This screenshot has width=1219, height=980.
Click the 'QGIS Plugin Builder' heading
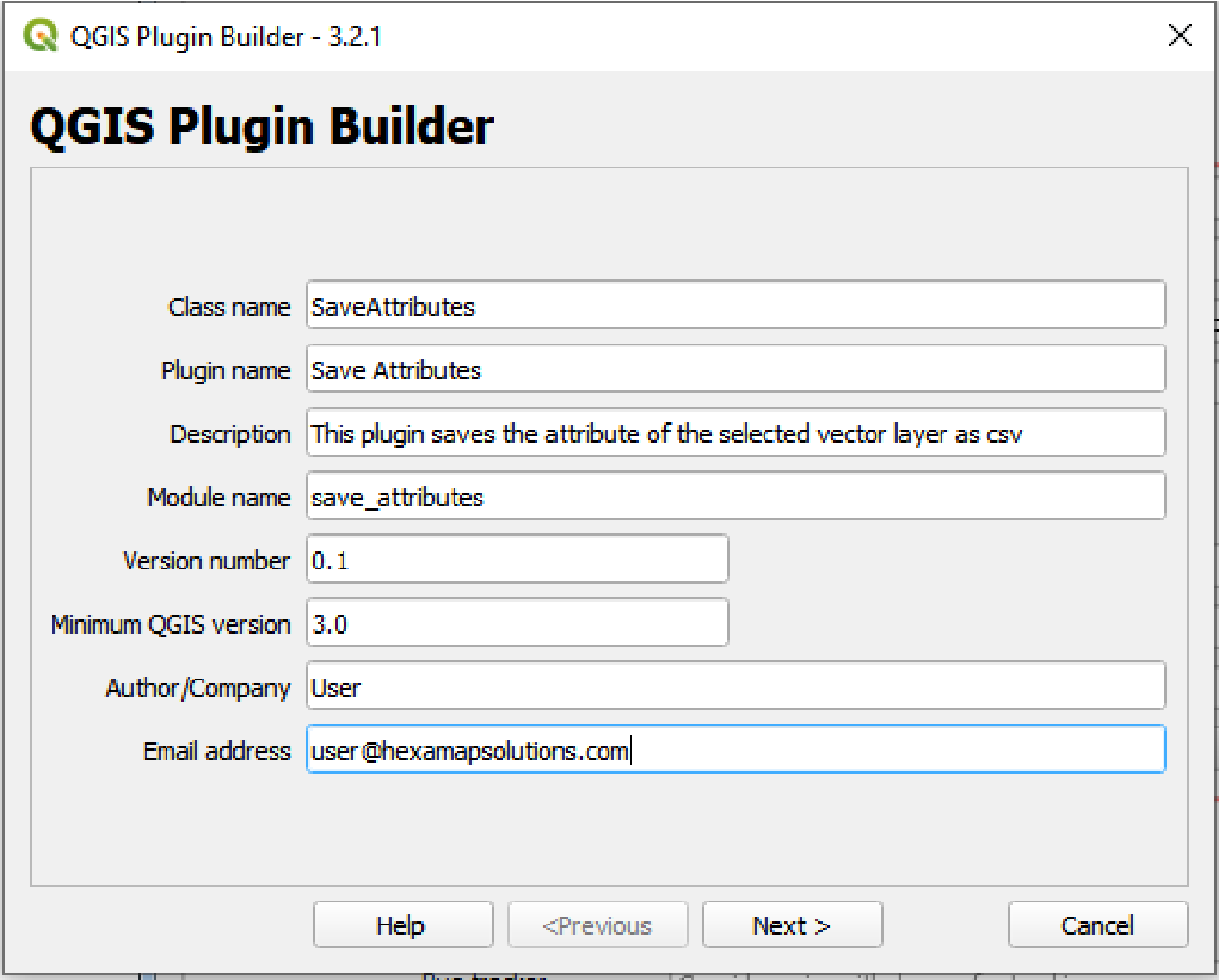262,126
